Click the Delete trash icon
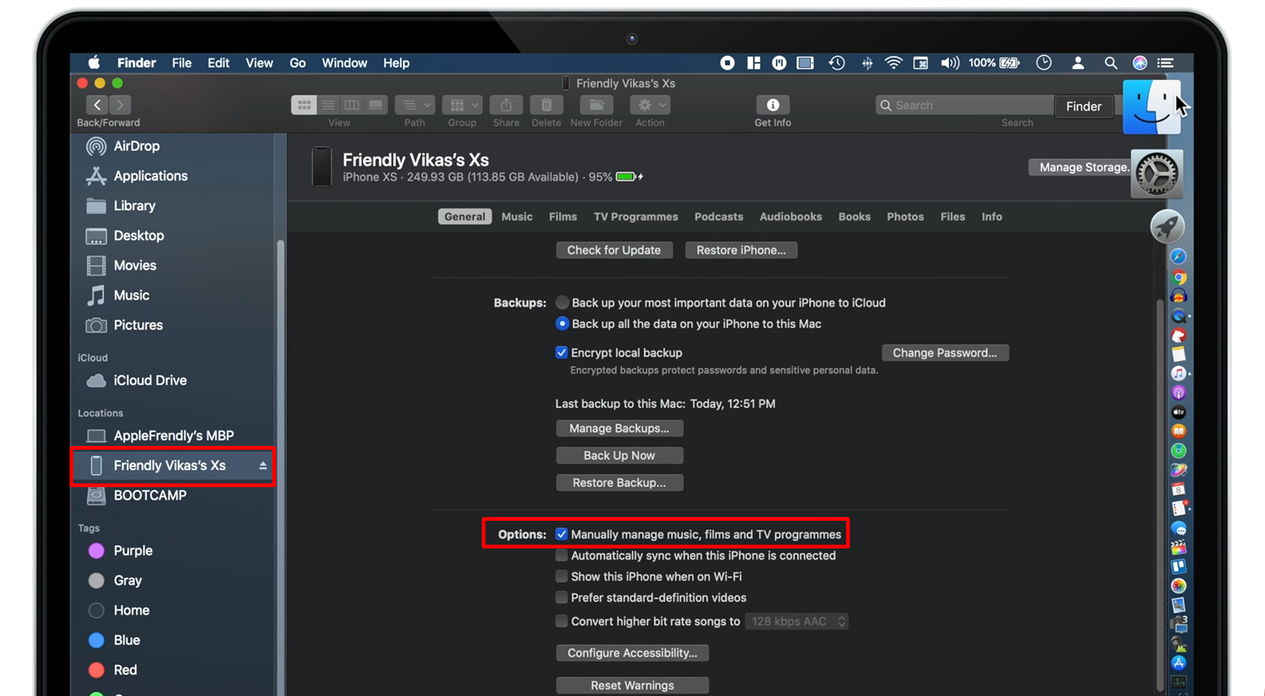Screen dimensions: 1265x696 (x=546, y=105)
